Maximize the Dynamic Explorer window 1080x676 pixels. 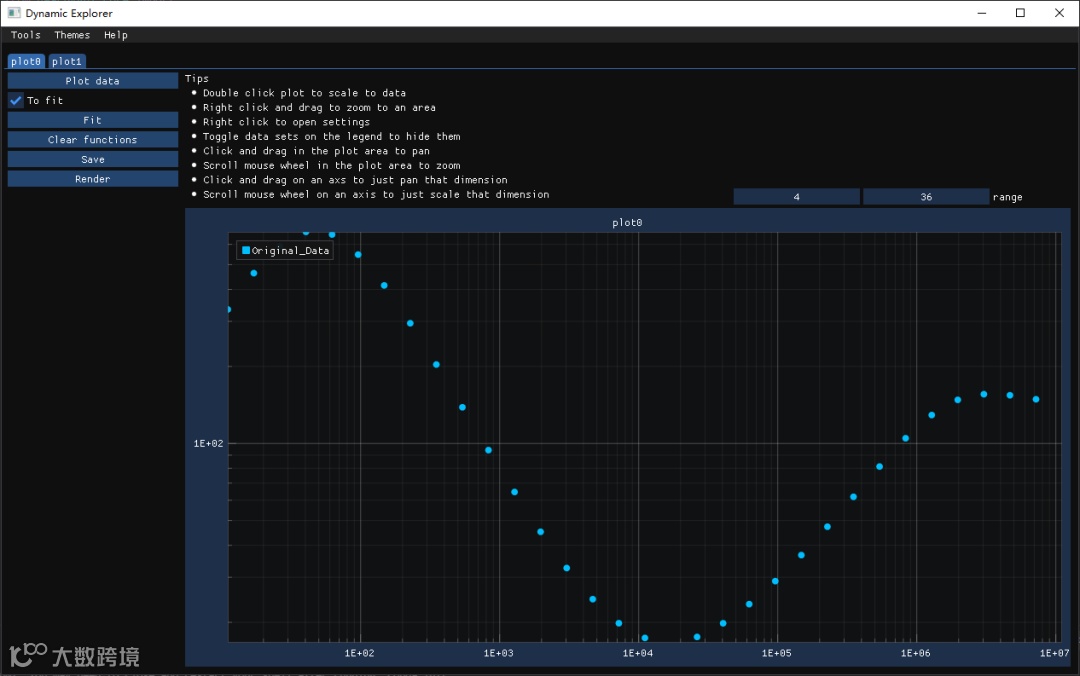pyautogui.click(x=1020, y=13)
